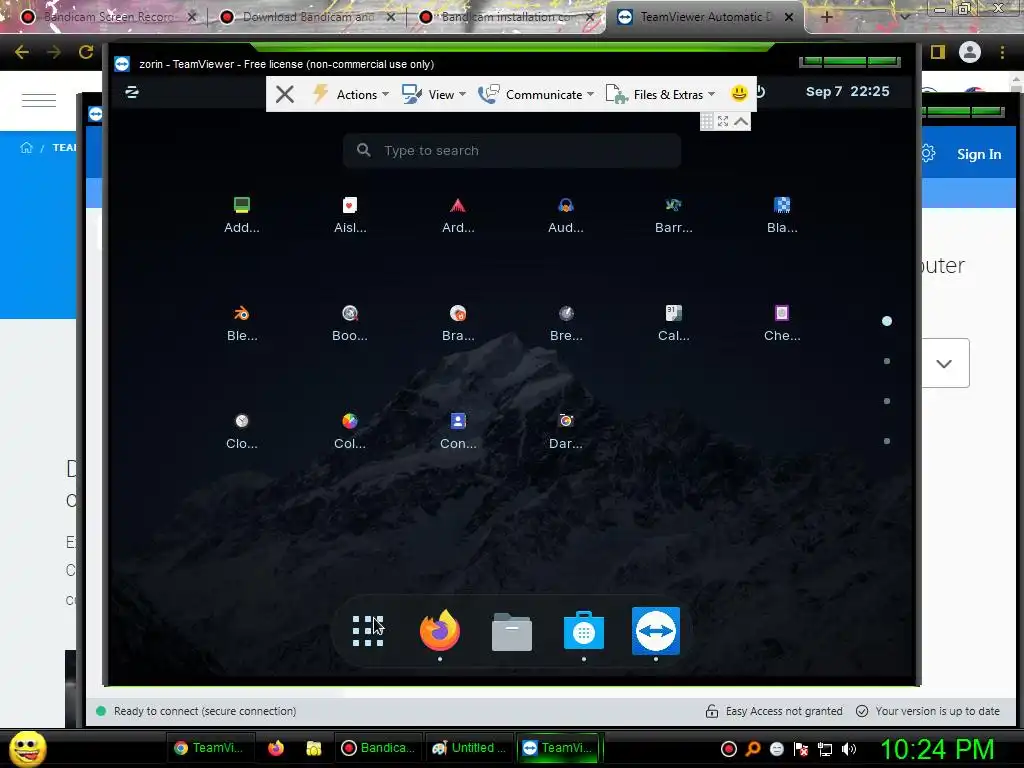The image size is (1024, 768).
Task: Launch Firefox from the Zorin dock
Action: point(440,630)
